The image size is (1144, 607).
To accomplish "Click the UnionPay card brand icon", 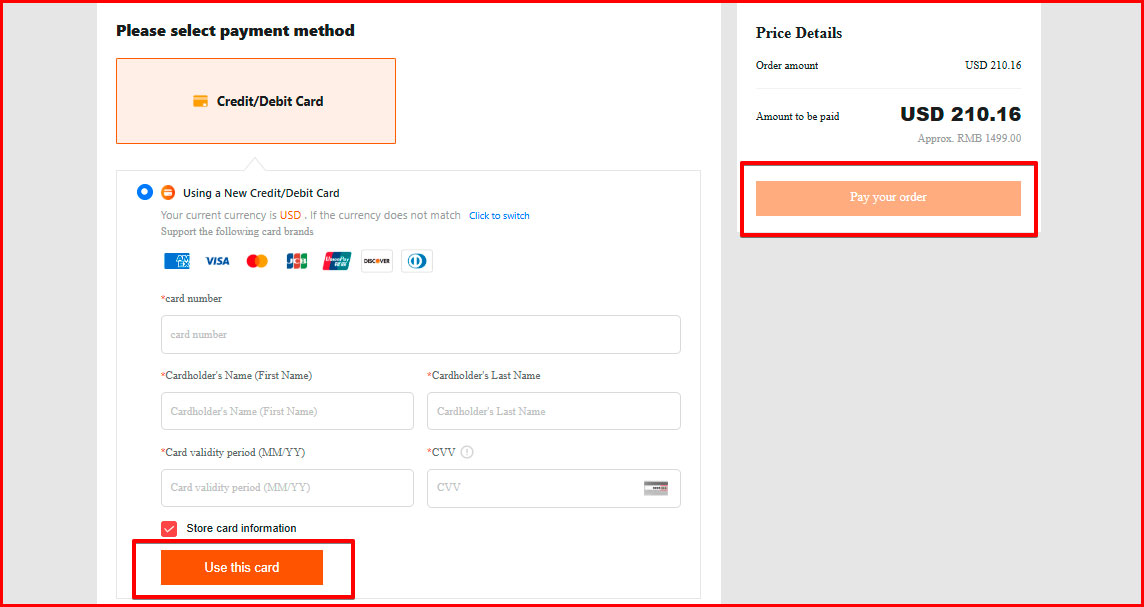I will [337, 261].
